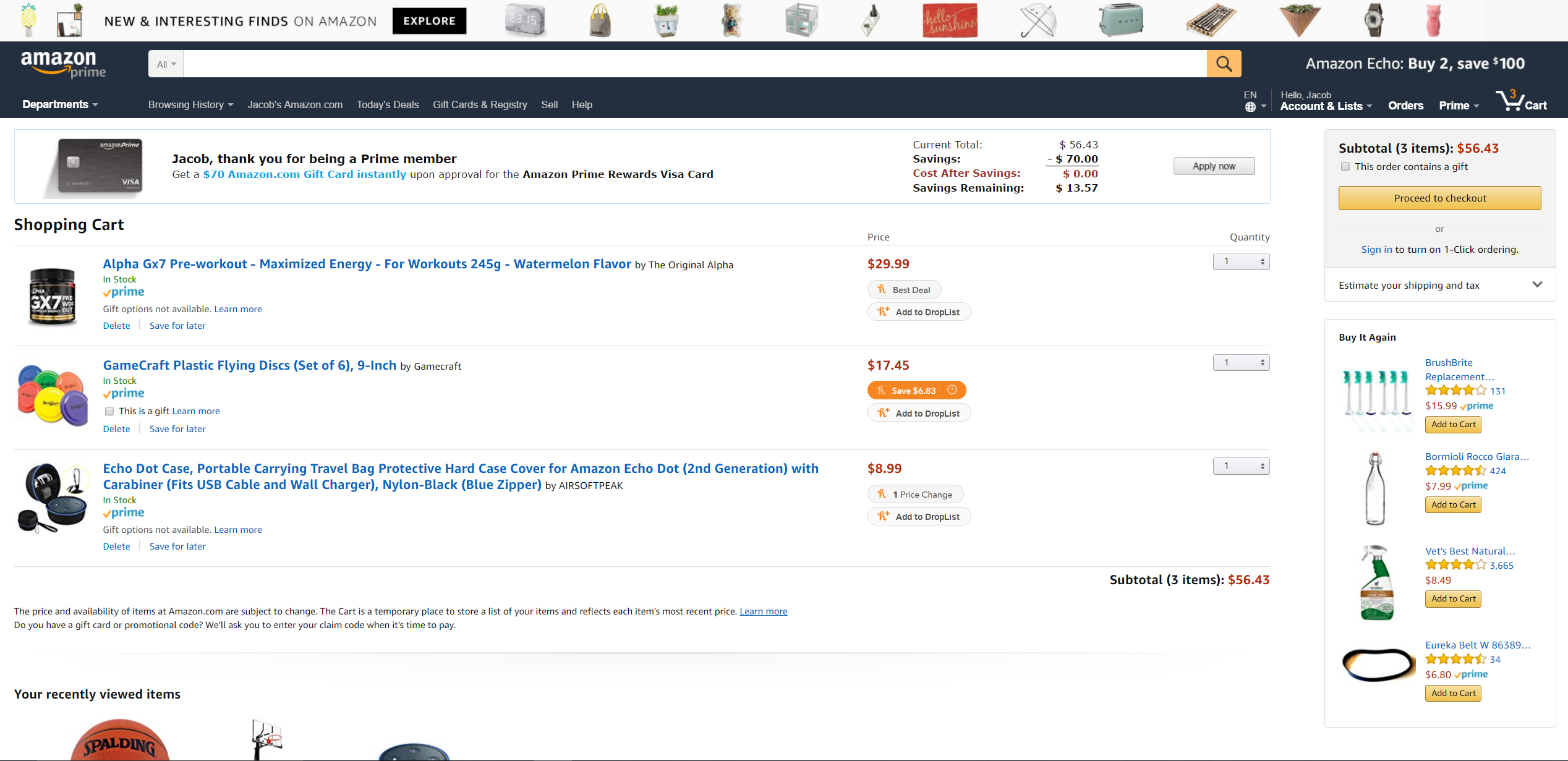Click EXPLORE in the top banner

(x=429, y=21)
